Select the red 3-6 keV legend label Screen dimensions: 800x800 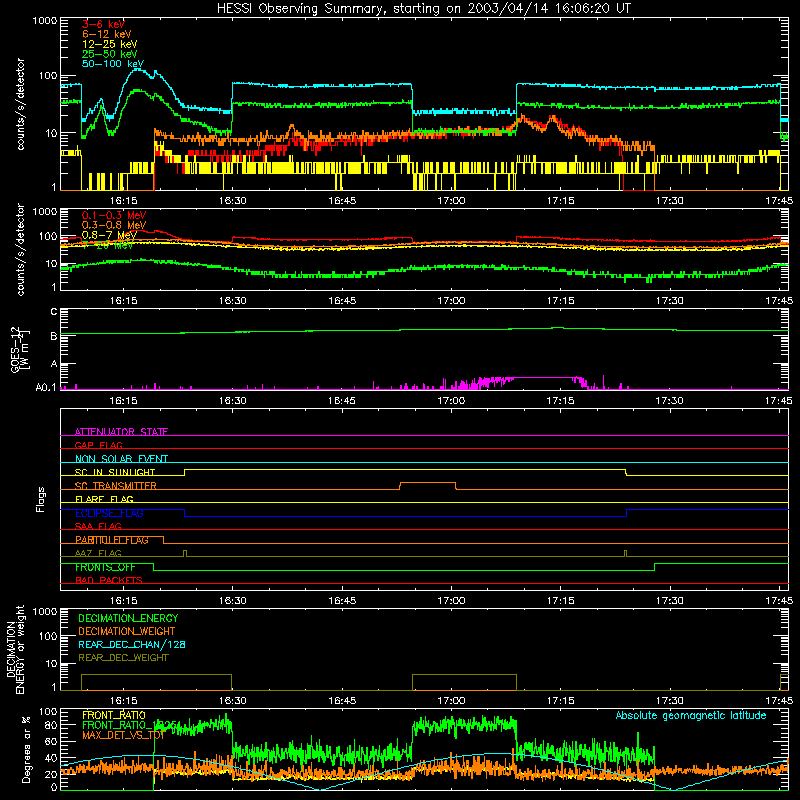point(103,24)
